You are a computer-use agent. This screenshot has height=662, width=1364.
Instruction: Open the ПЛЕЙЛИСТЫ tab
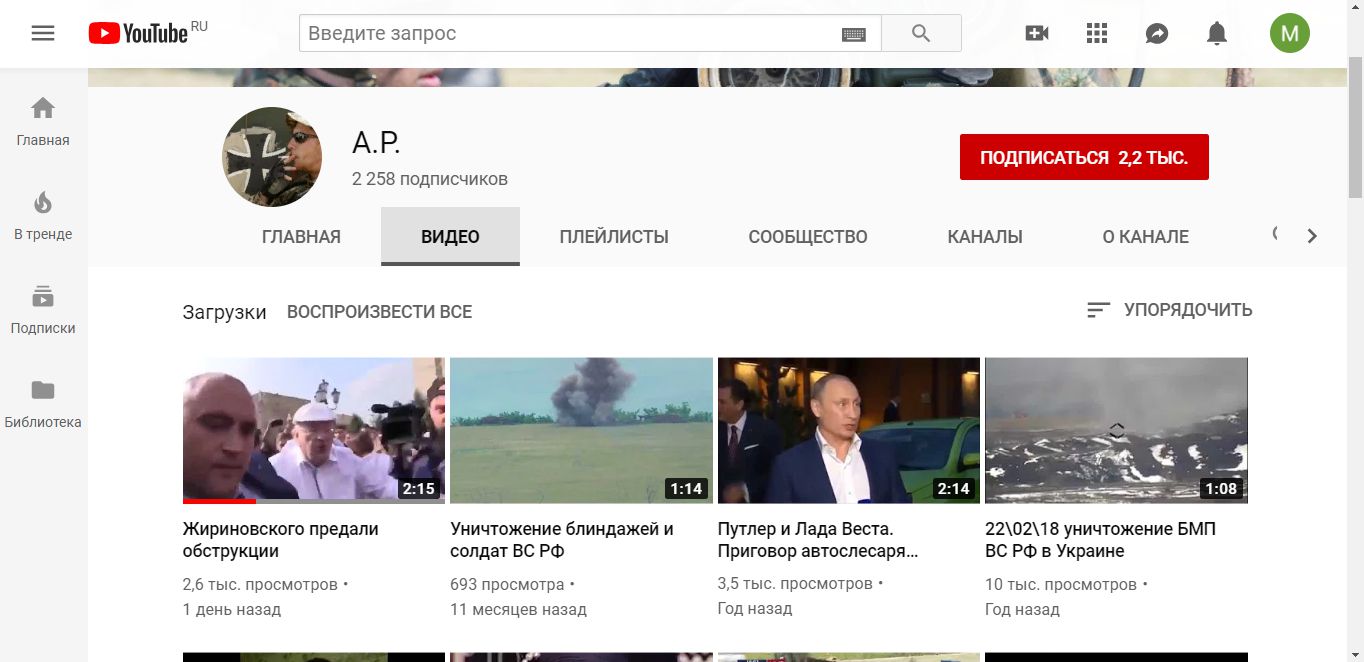point(614,237)
